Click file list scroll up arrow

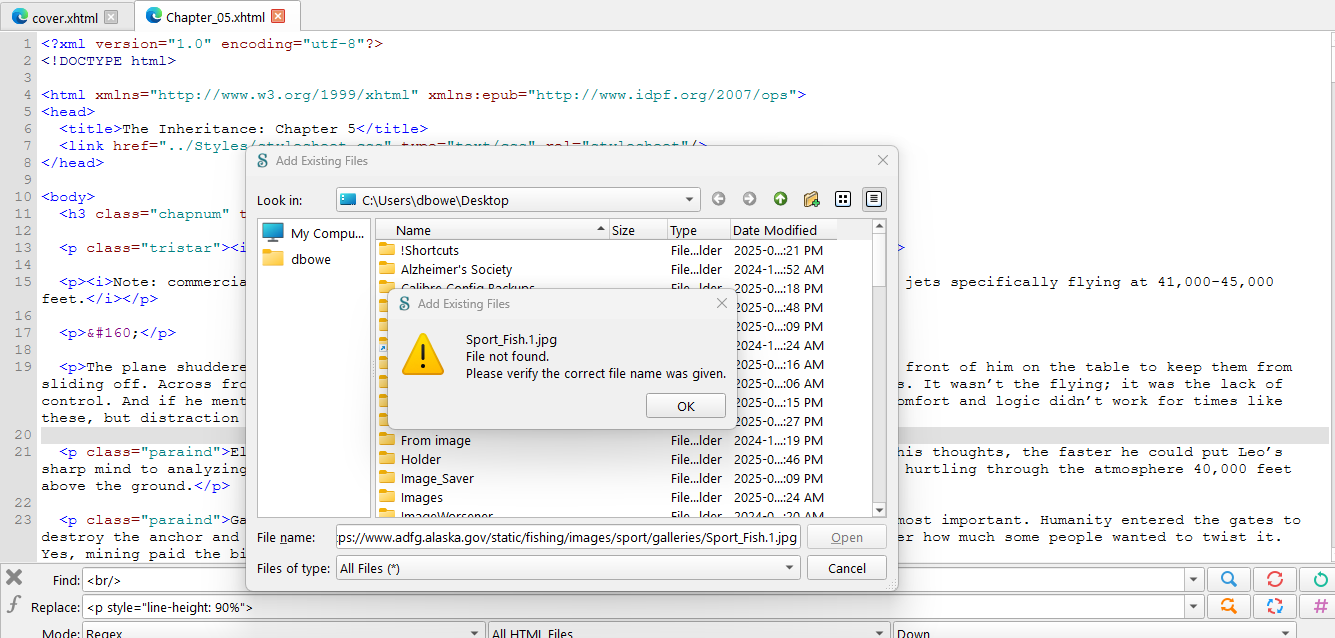pyautogui.click(x=878, y=227)
